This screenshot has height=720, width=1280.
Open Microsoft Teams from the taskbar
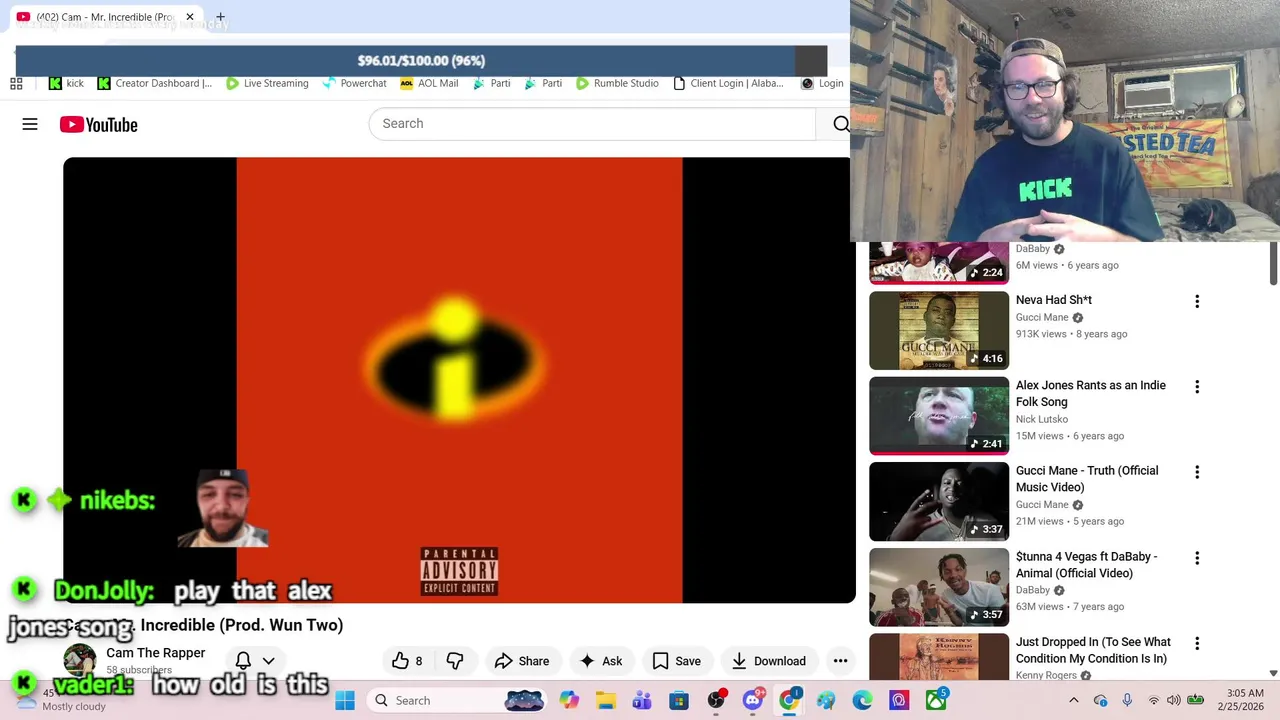642,700
